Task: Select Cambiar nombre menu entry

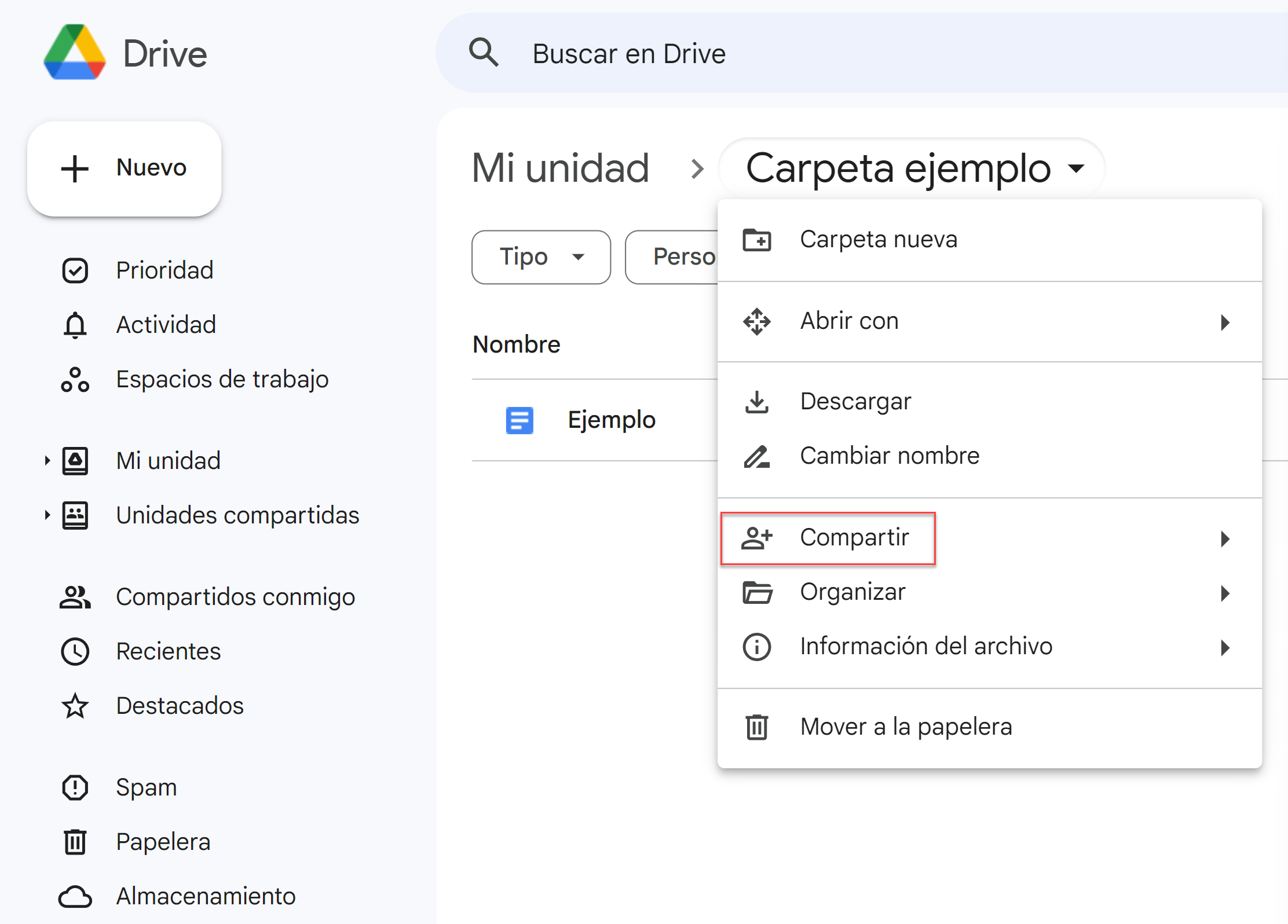Action: click(x=890, y=456)
